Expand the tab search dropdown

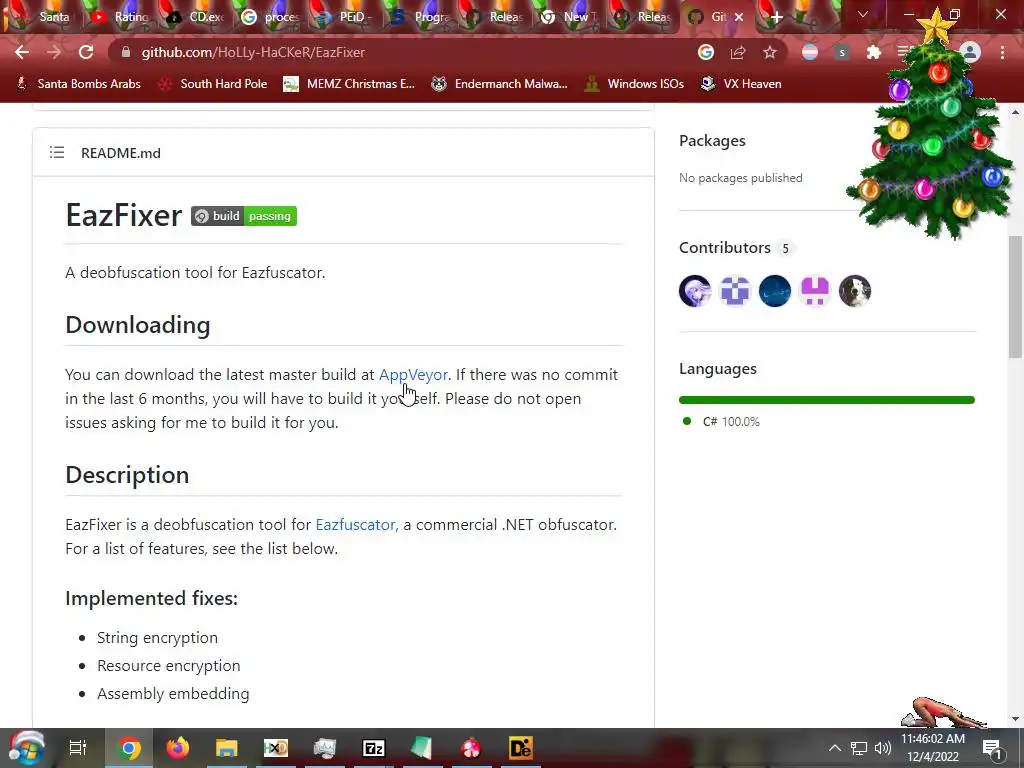pos(863,14)
